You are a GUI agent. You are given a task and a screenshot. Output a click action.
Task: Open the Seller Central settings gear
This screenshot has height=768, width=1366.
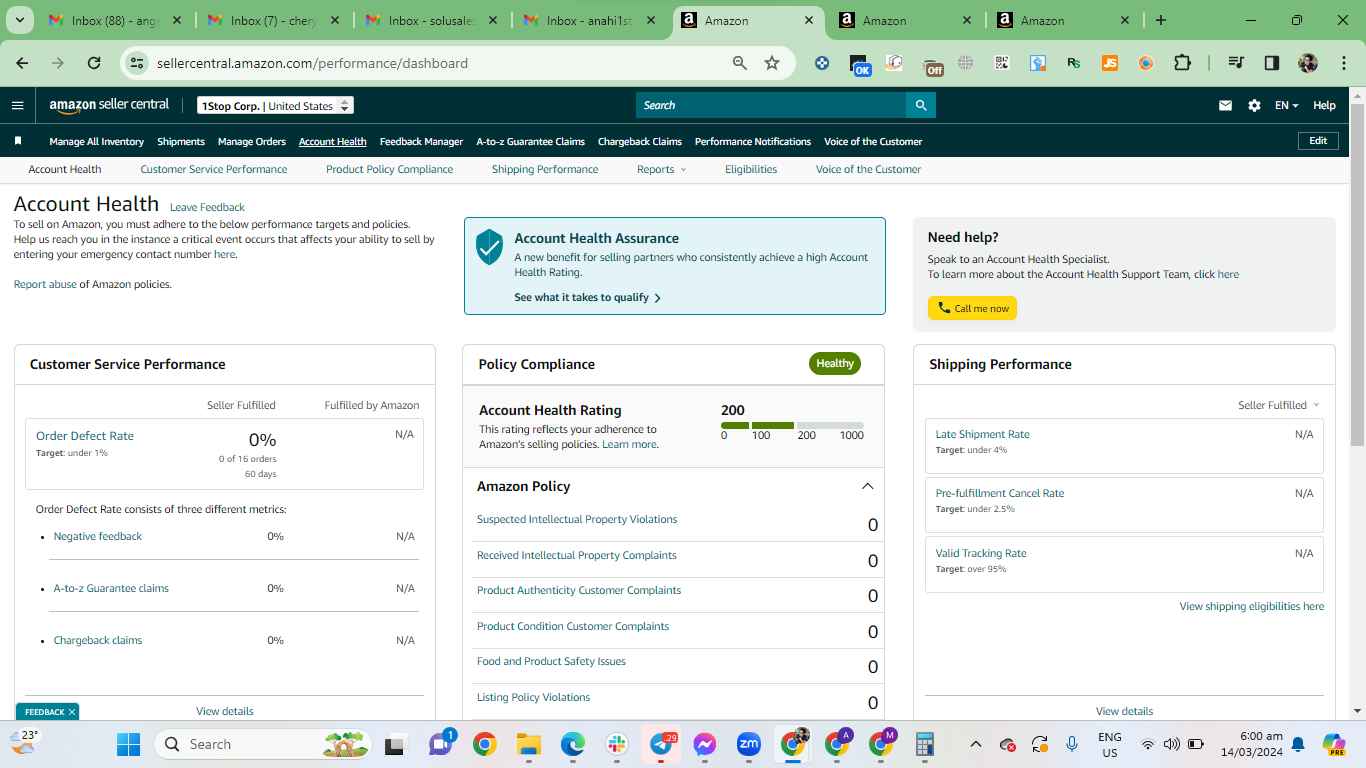tap(1254, 105)
